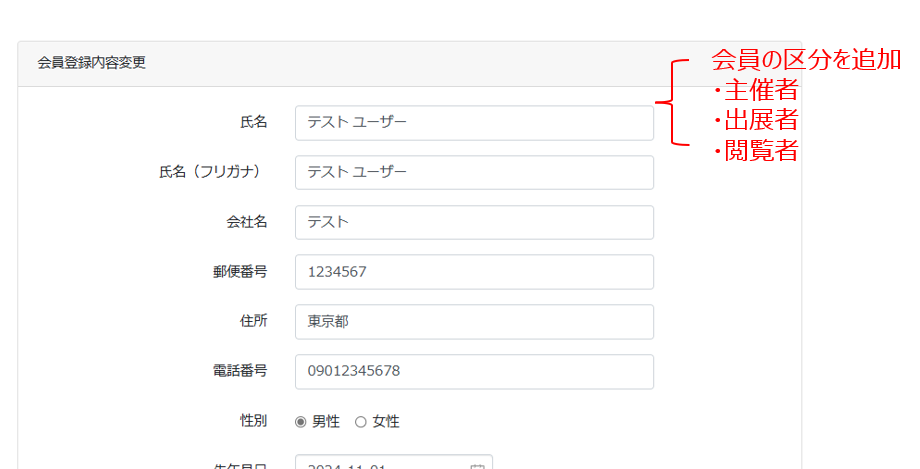Click the 会員登録内容変更 panel header
Image resolution: width=920 pixels, height=469 pixels.
coord(92,63)
